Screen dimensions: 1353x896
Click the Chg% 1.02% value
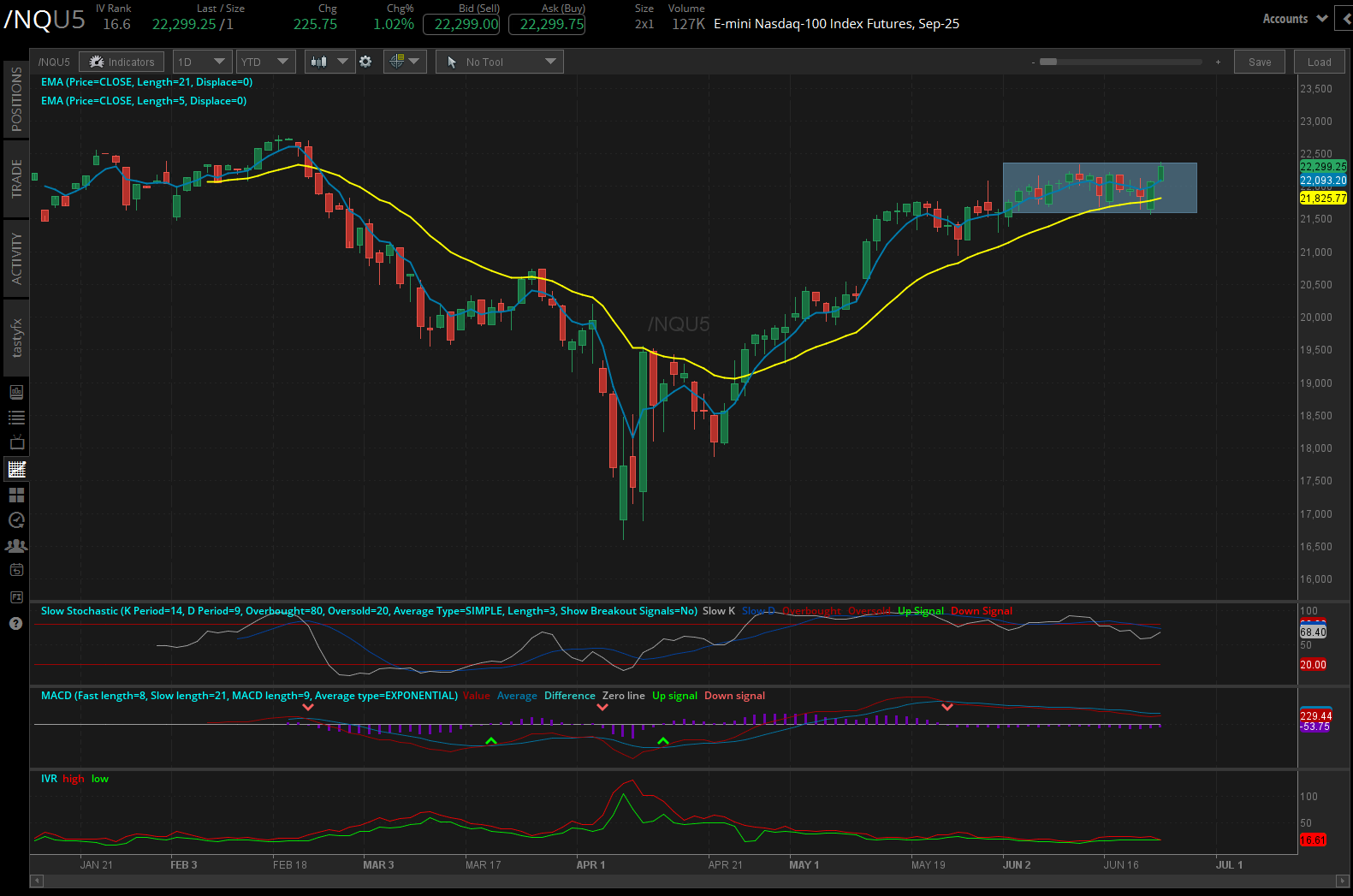(393, 24)
